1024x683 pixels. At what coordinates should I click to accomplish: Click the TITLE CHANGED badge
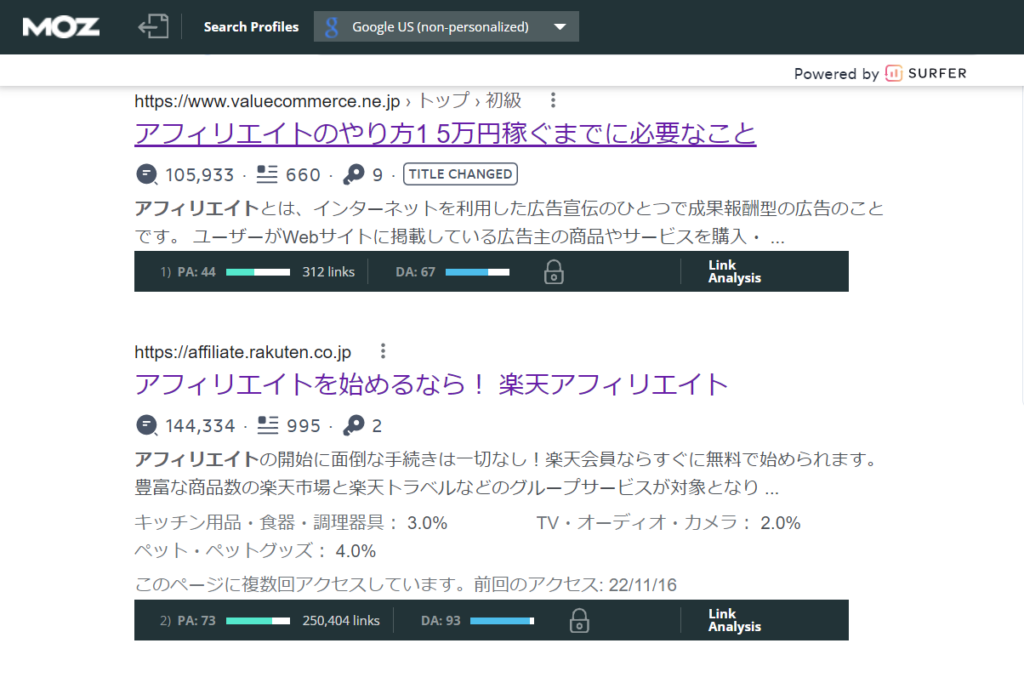coord(460,174)
